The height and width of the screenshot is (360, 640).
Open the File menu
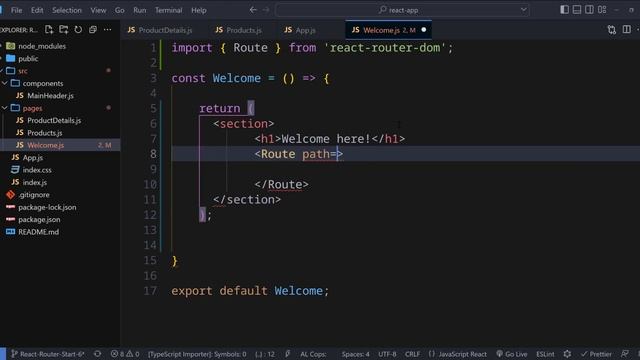16,10
